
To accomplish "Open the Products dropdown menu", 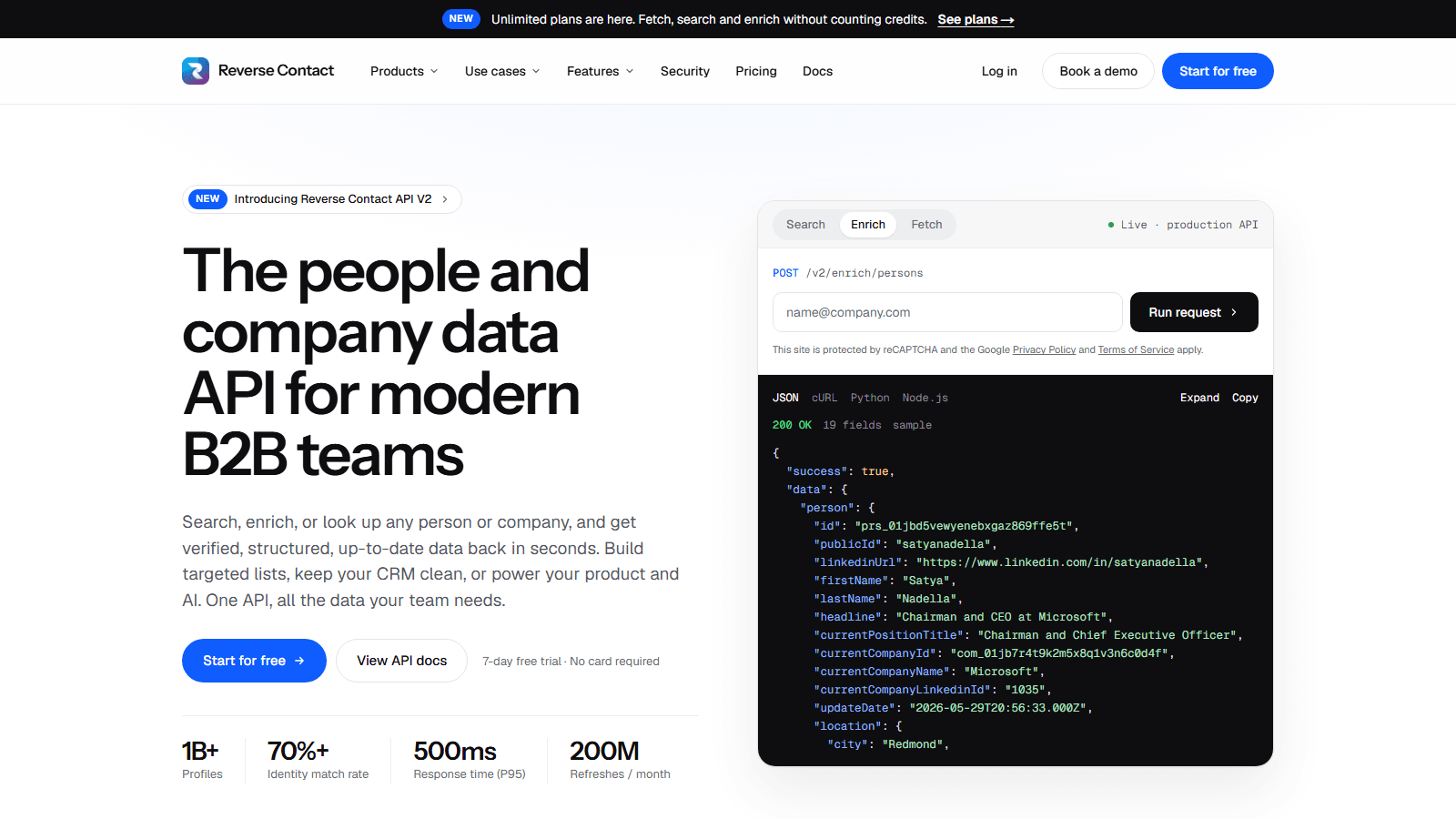I will (404, 71).
